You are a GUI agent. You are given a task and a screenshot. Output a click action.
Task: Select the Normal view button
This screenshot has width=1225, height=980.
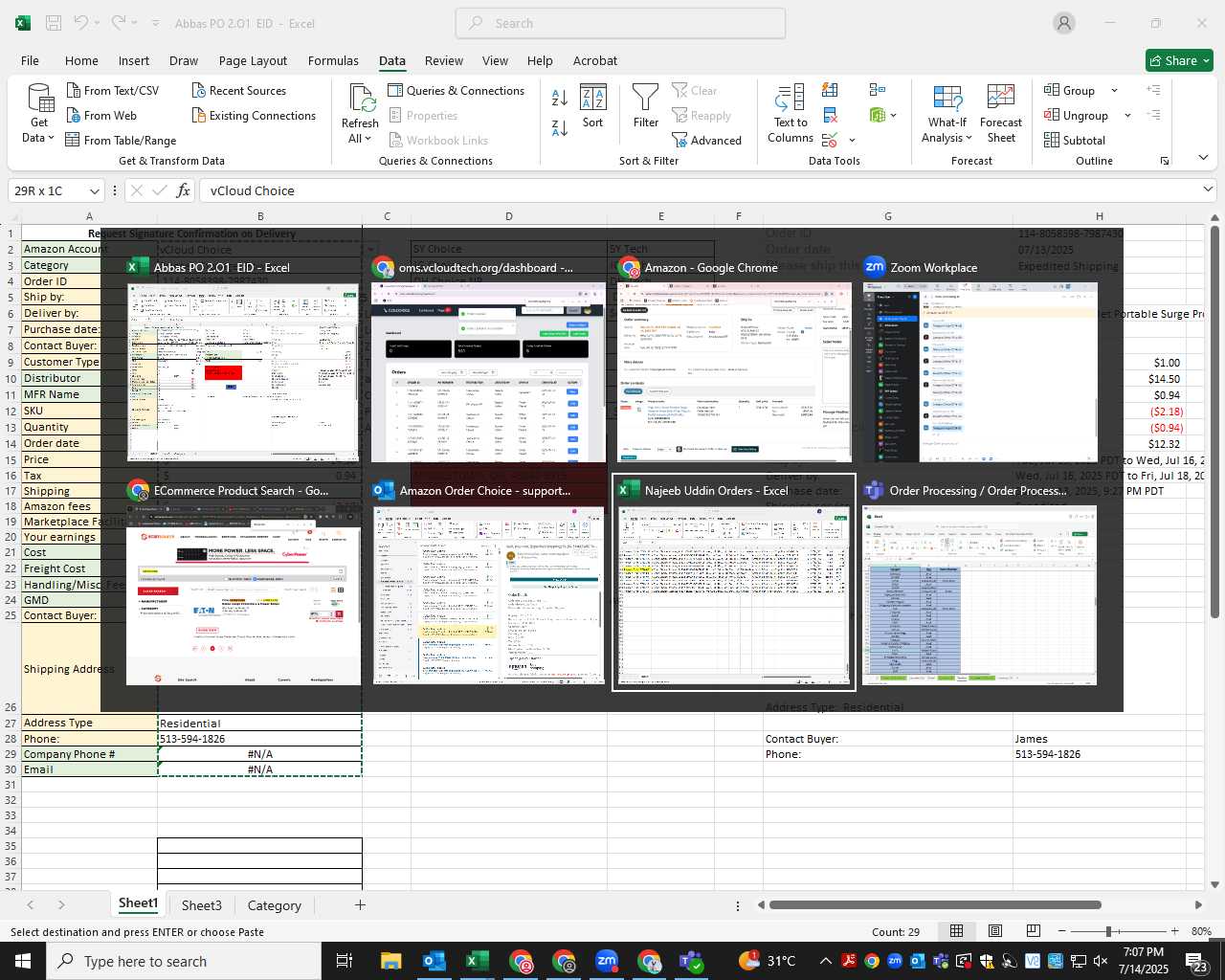pyautogui.click(x=956, y=931)
